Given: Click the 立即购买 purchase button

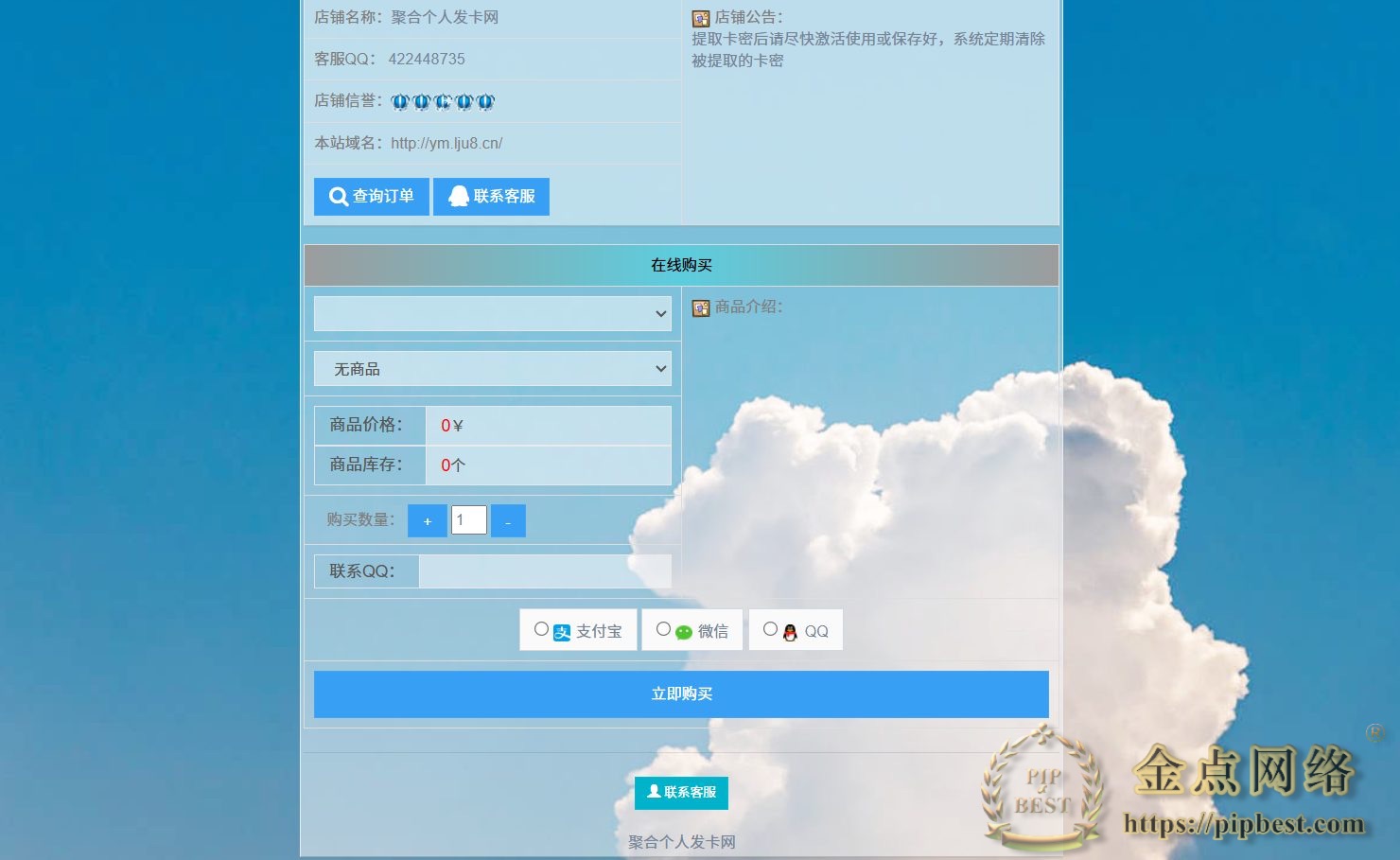Looking at the screenshot, I should coord(681,693).
